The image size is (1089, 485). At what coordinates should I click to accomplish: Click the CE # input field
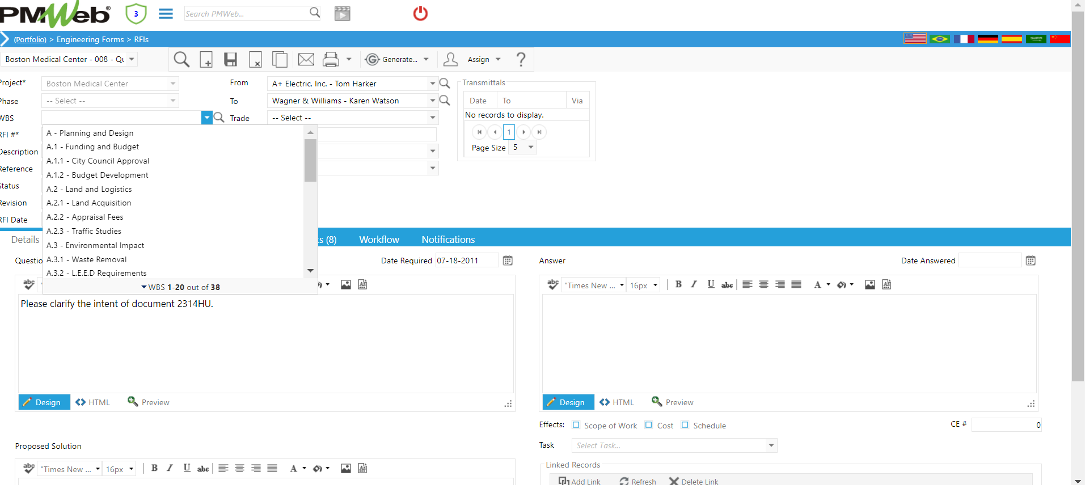1006,425
